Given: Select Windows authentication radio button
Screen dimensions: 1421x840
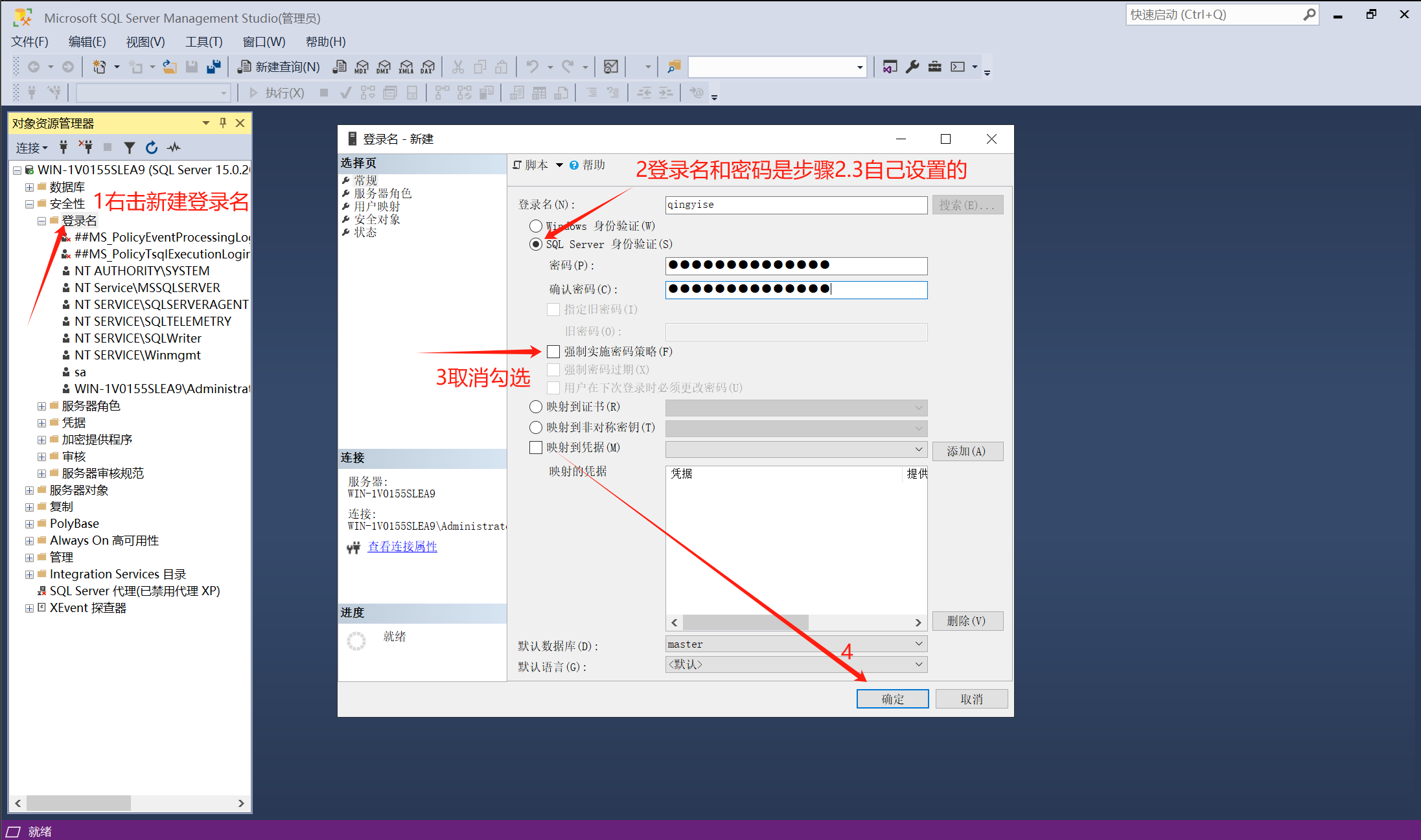Looking at the screenshot, I should pyautogui.click(x=536, y=226).
